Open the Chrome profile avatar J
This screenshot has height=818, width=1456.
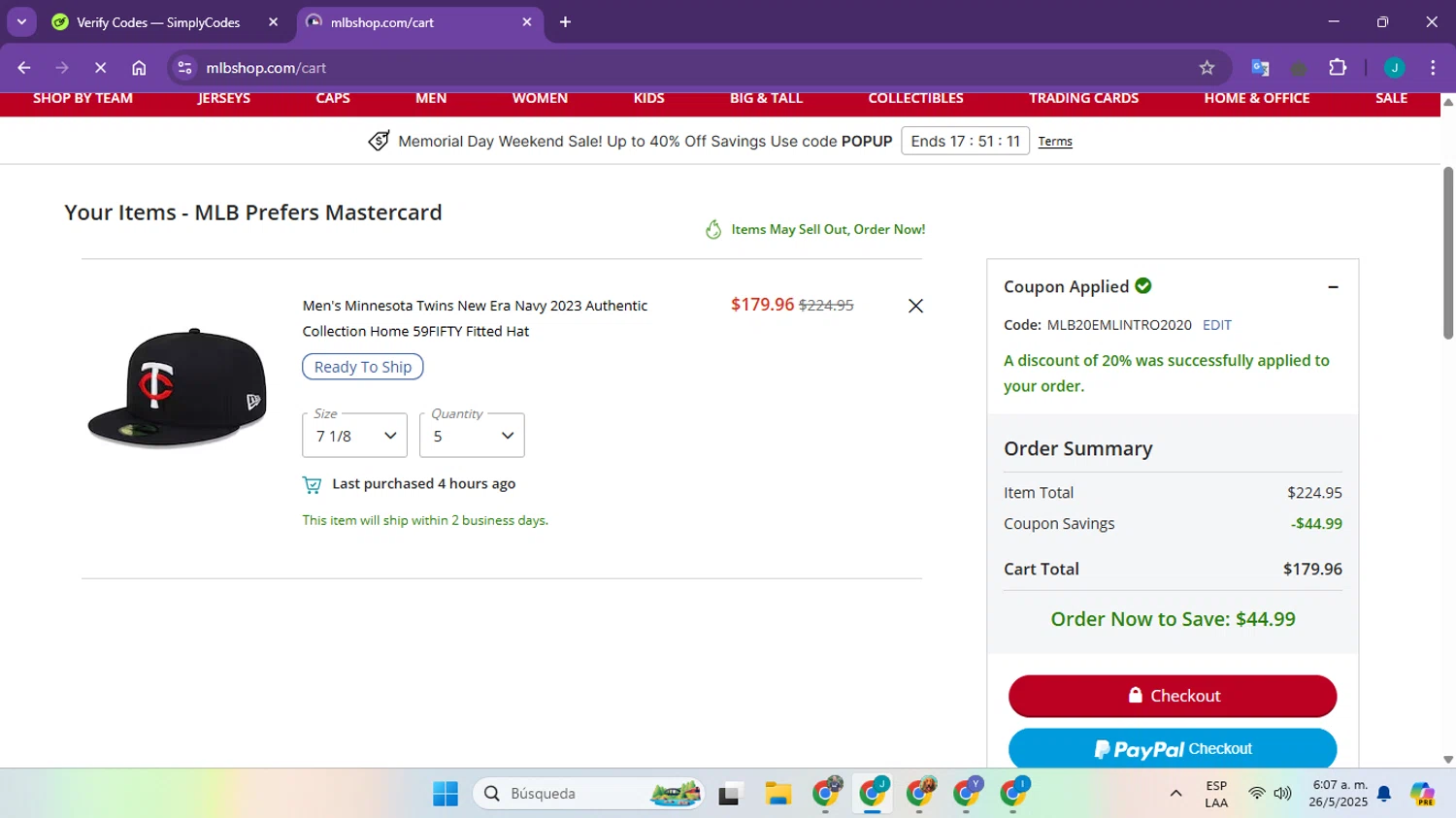click(x=1394, y=68)
